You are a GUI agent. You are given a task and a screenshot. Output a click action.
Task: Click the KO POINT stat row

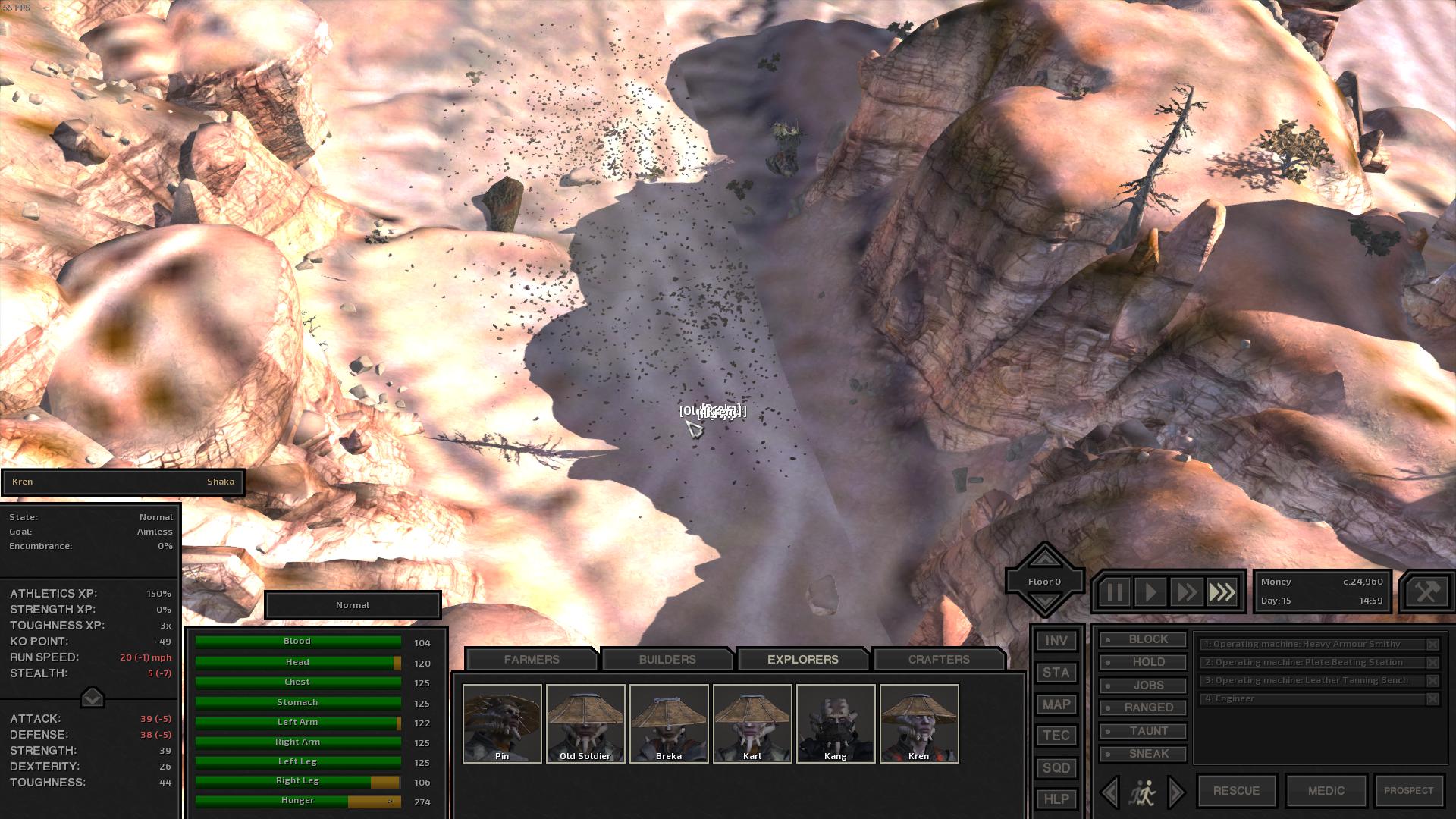[x=90, y=642]
